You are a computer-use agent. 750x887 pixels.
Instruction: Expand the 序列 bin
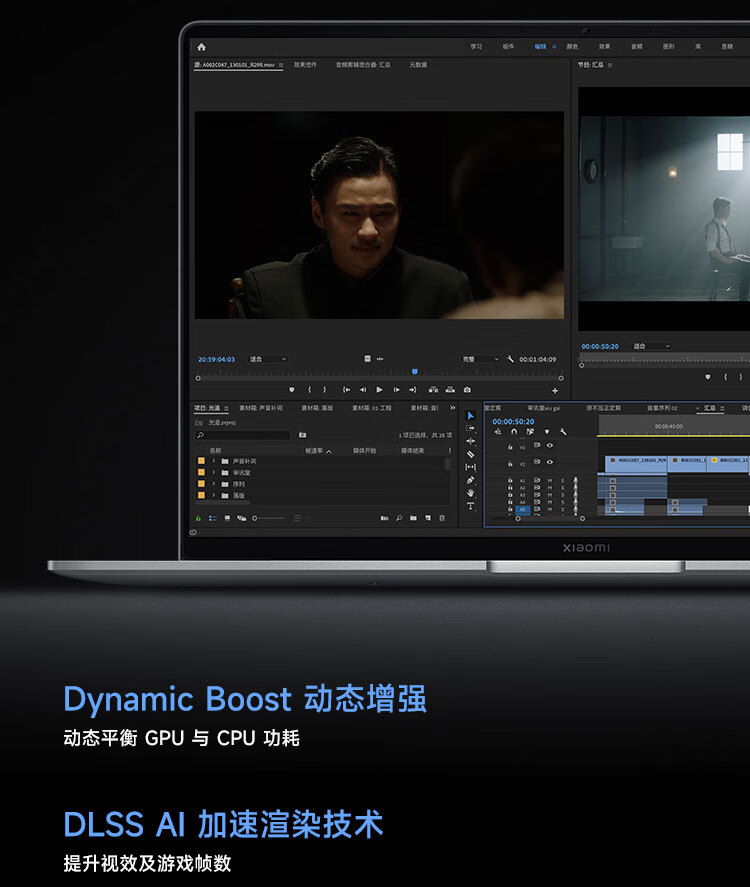pos(214,484)
